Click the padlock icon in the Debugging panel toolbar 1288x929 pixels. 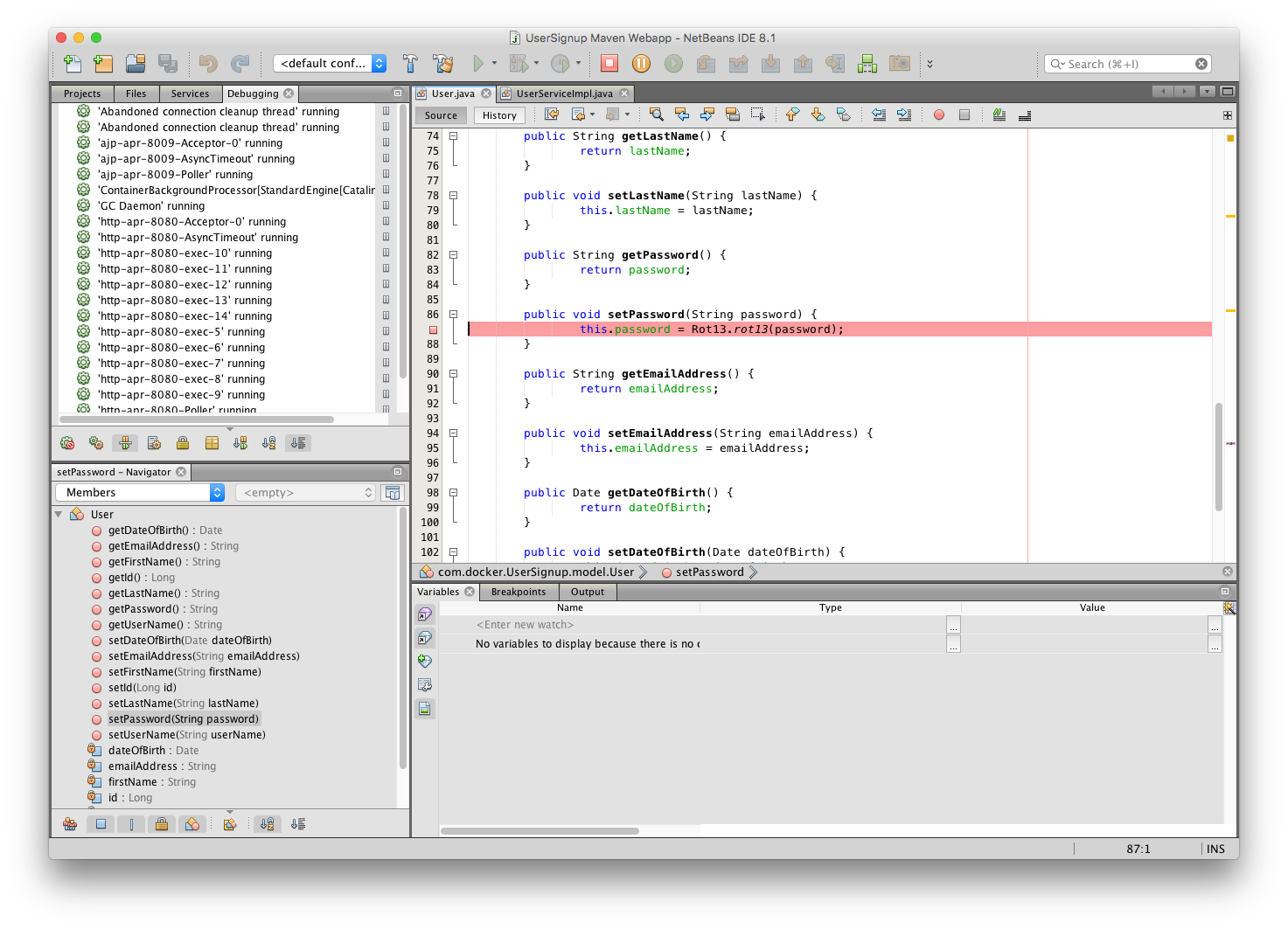tap(183, 443)
